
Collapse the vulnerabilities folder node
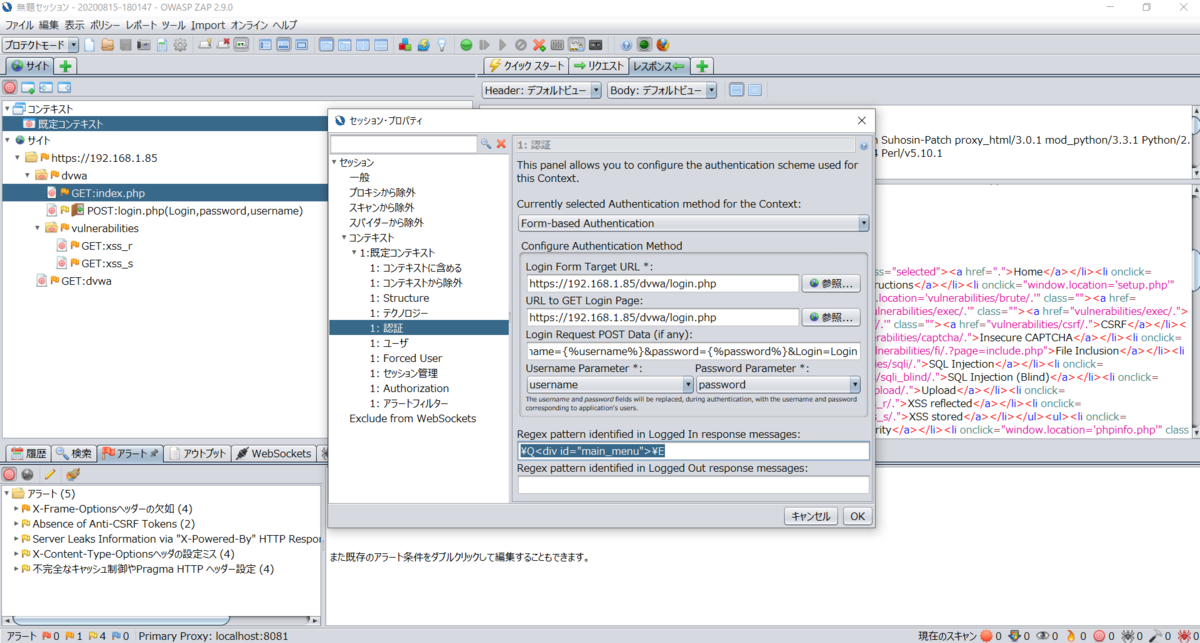38,228
